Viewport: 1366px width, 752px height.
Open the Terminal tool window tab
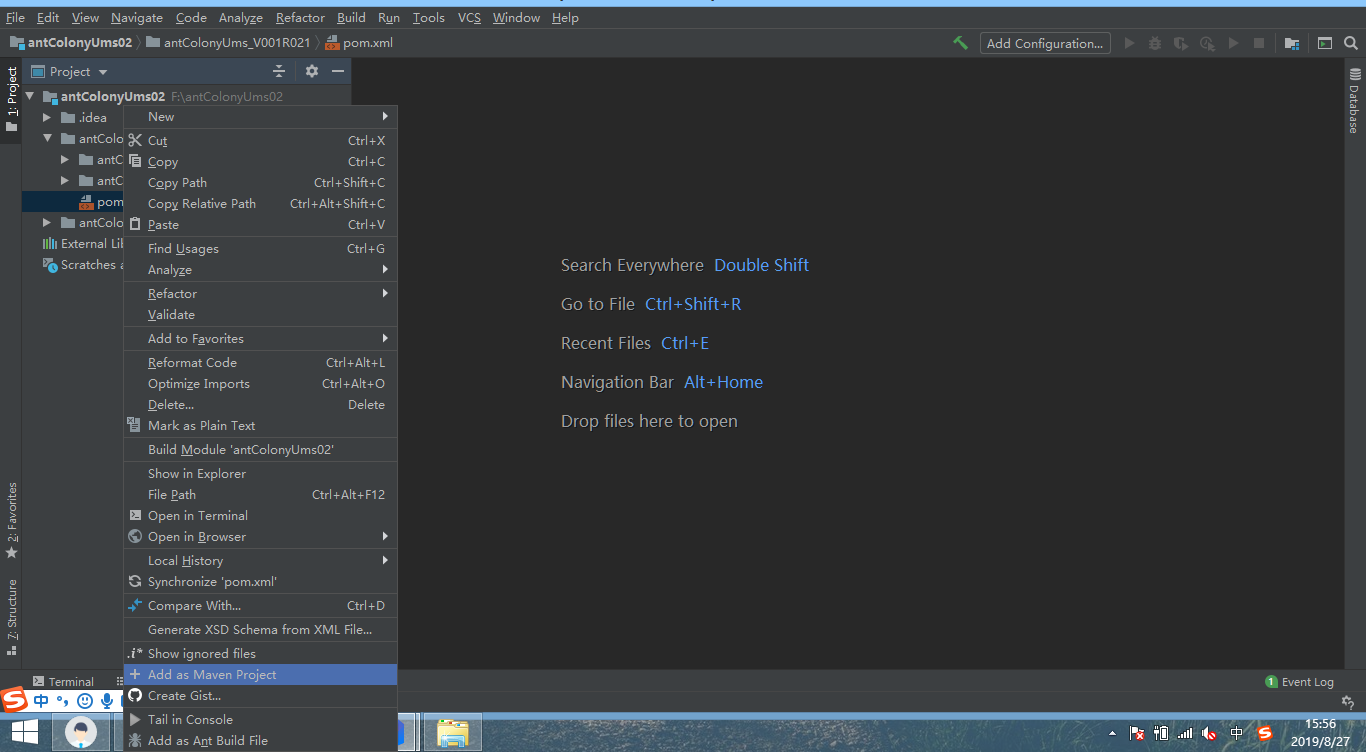[x=63, y=682]
